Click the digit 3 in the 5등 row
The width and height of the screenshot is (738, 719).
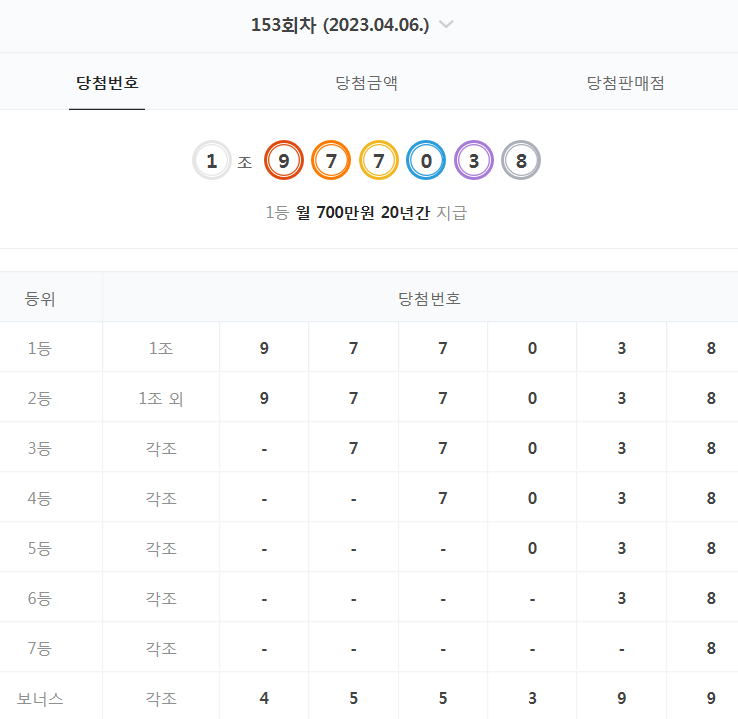pos(621,548)
